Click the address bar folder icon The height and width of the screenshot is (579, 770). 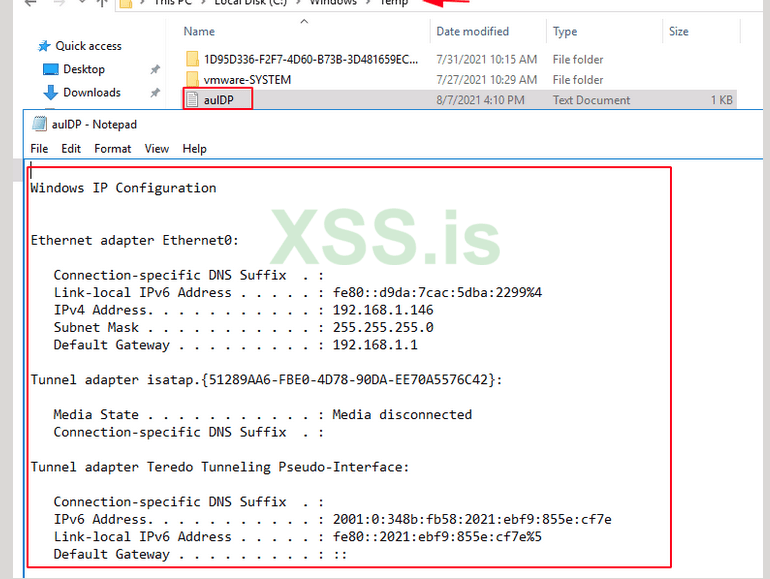pos(126,3)
